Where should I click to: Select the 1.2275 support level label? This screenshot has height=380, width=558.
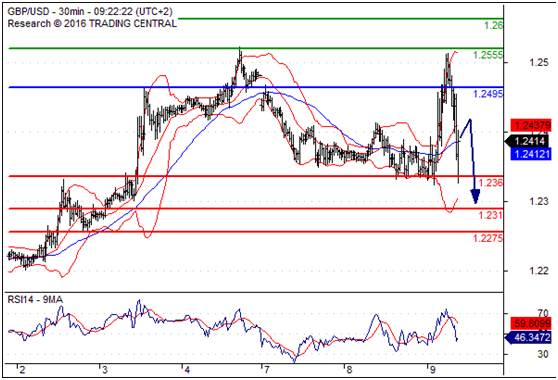488,238
